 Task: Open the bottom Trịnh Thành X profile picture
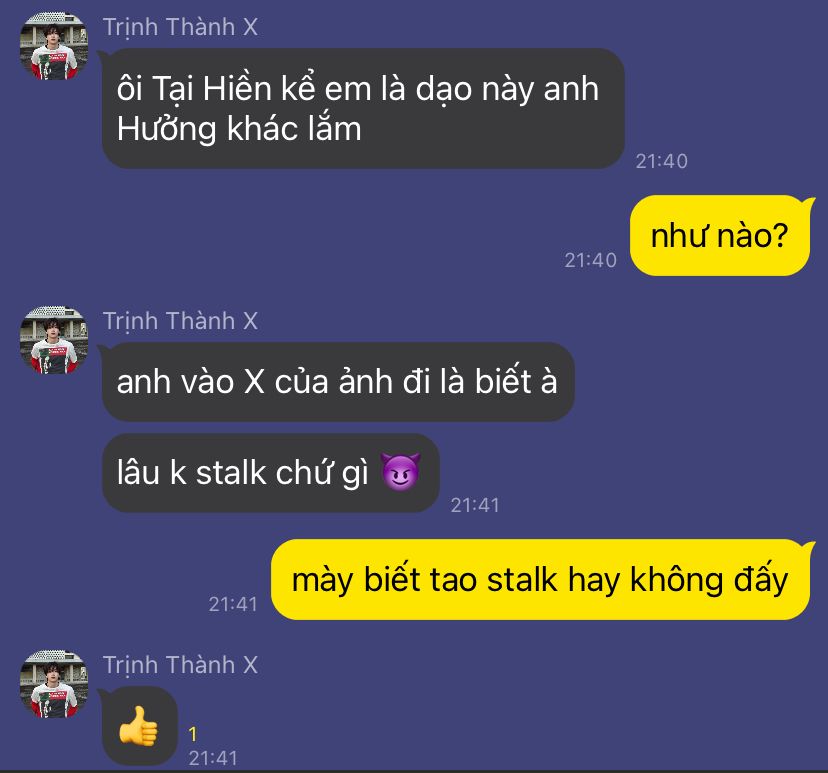(x=54, y=684)
